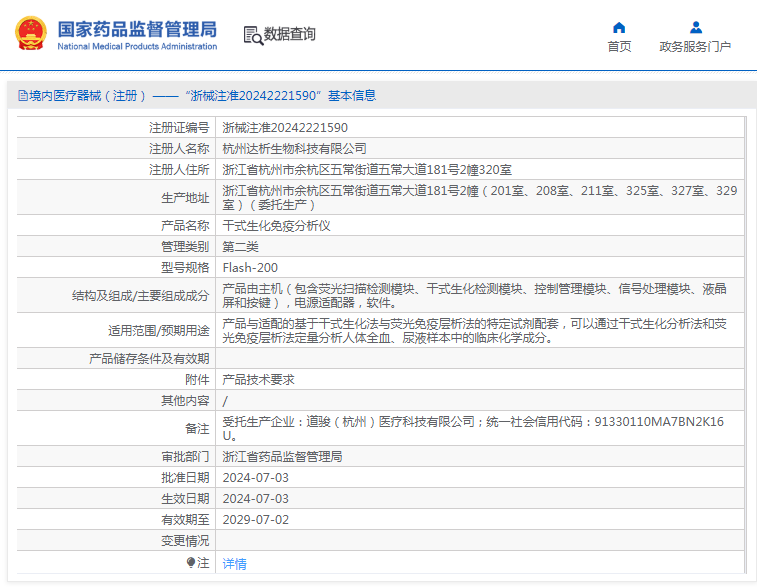The width and height of the screenshot is (757, 587).
Task: Go to 首页 via house icon
Action: click(619, 27)
